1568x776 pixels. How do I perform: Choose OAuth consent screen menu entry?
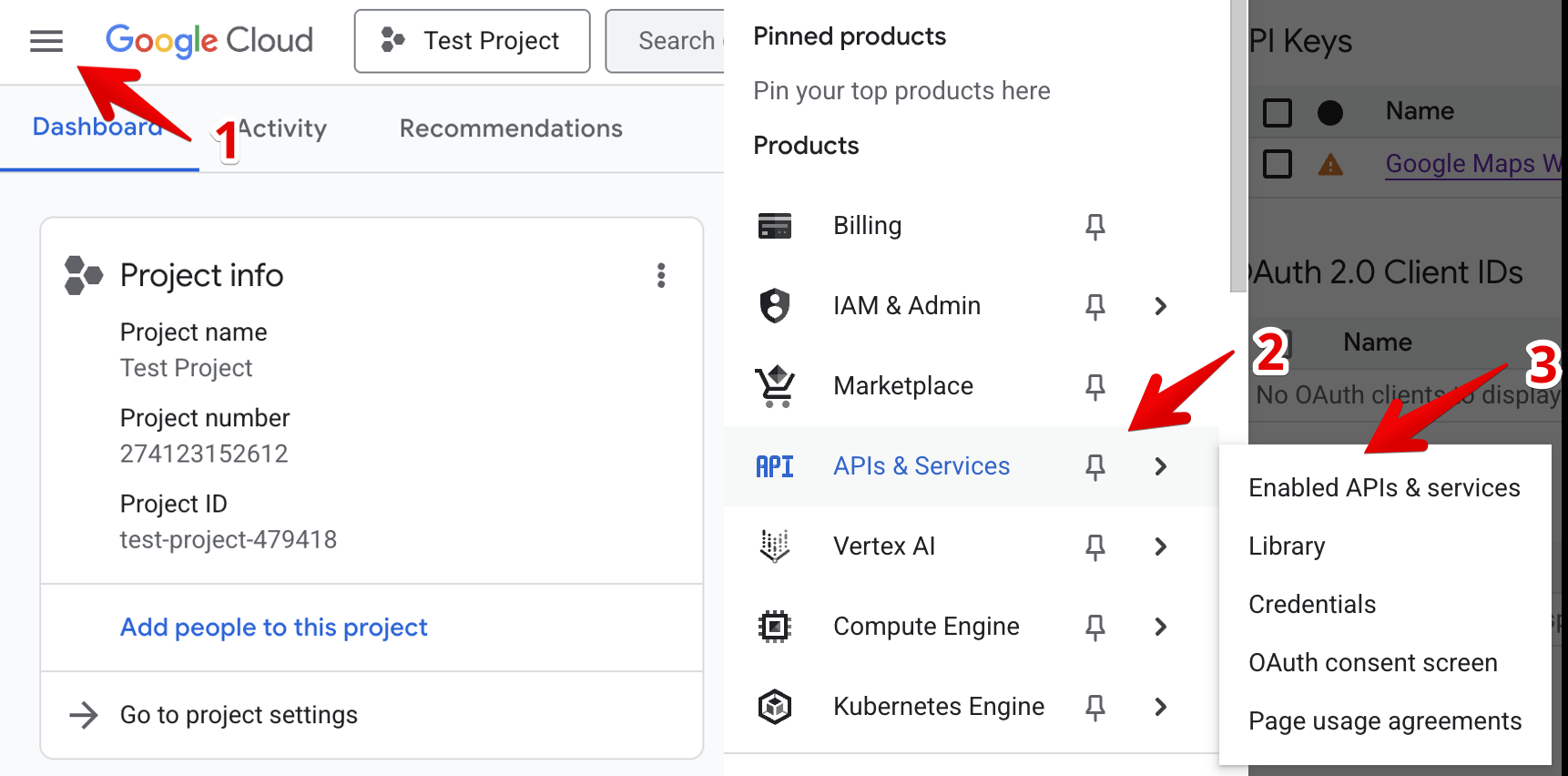point(1372,663)
